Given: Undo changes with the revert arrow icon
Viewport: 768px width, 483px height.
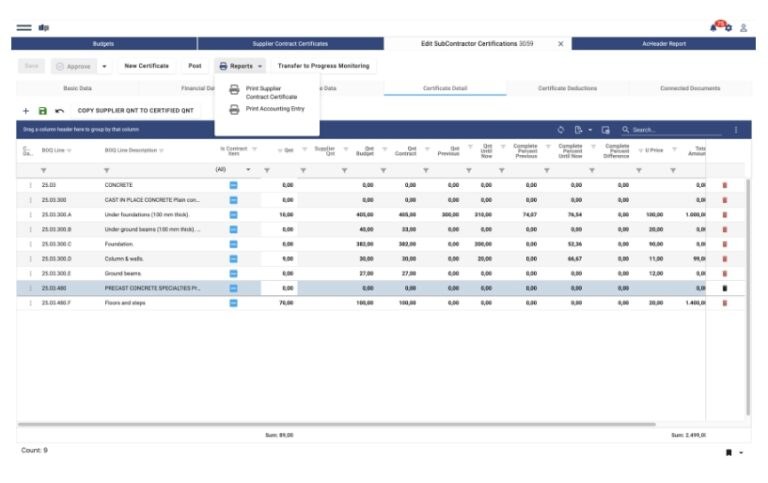Looking at the screenshot, I should point(59,111).
